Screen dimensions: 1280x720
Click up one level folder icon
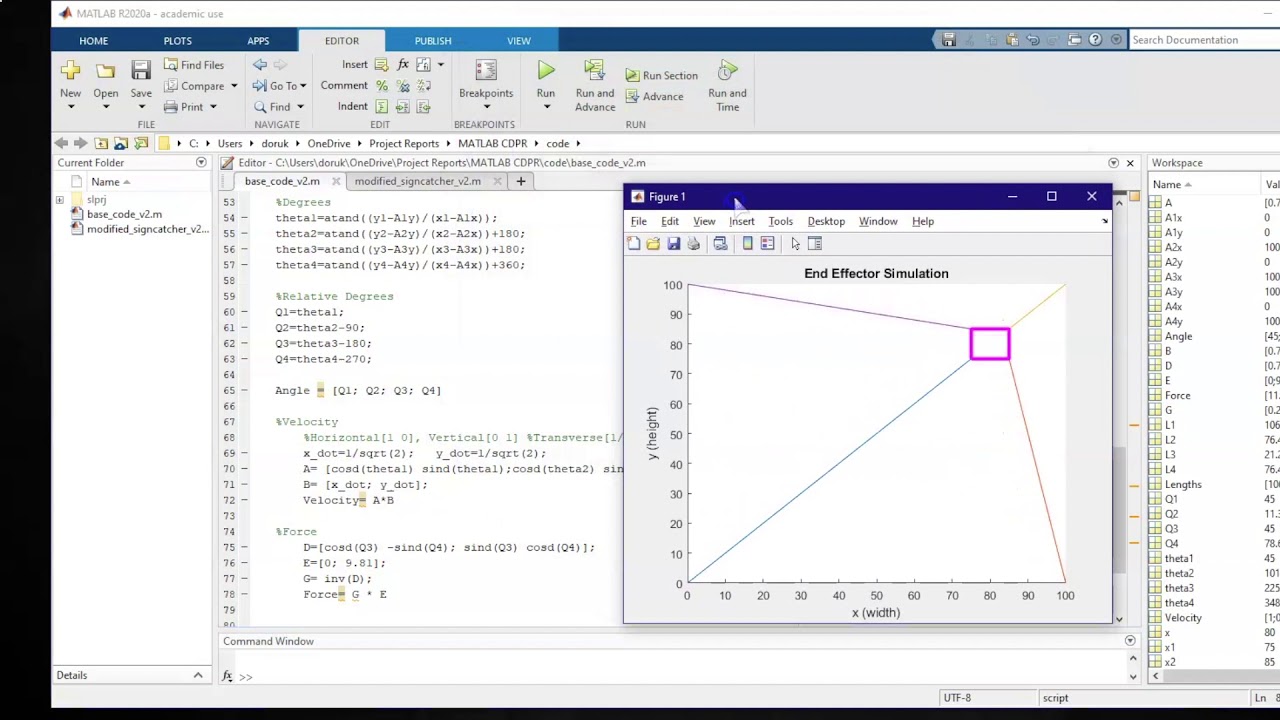101,143
